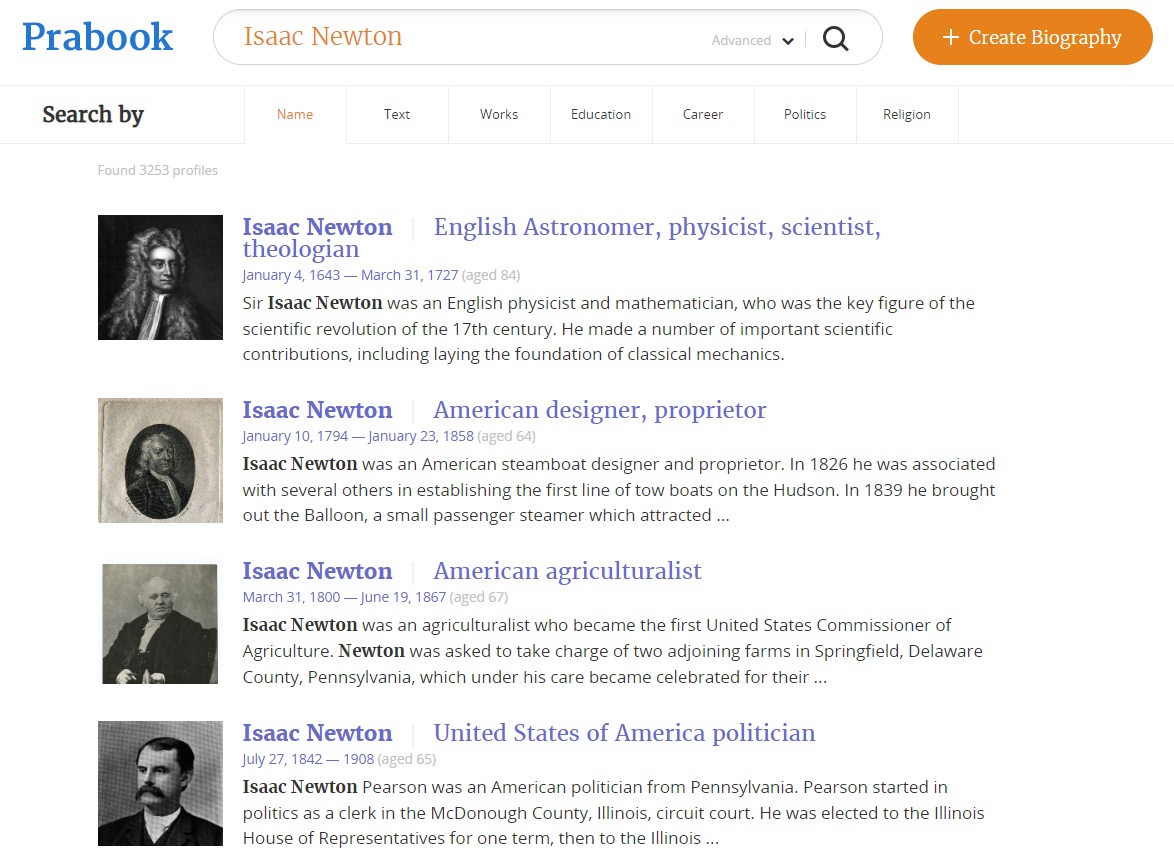Click description starting Sir Isaac Newton was an English physicist
This screenshot has height=867, width=1174.
point(609,329)
